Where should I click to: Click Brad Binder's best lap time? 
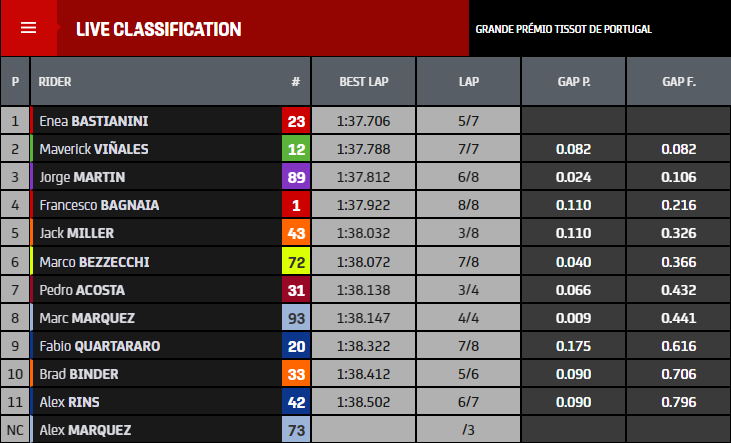pyautogui.click(x=364, y=375)
